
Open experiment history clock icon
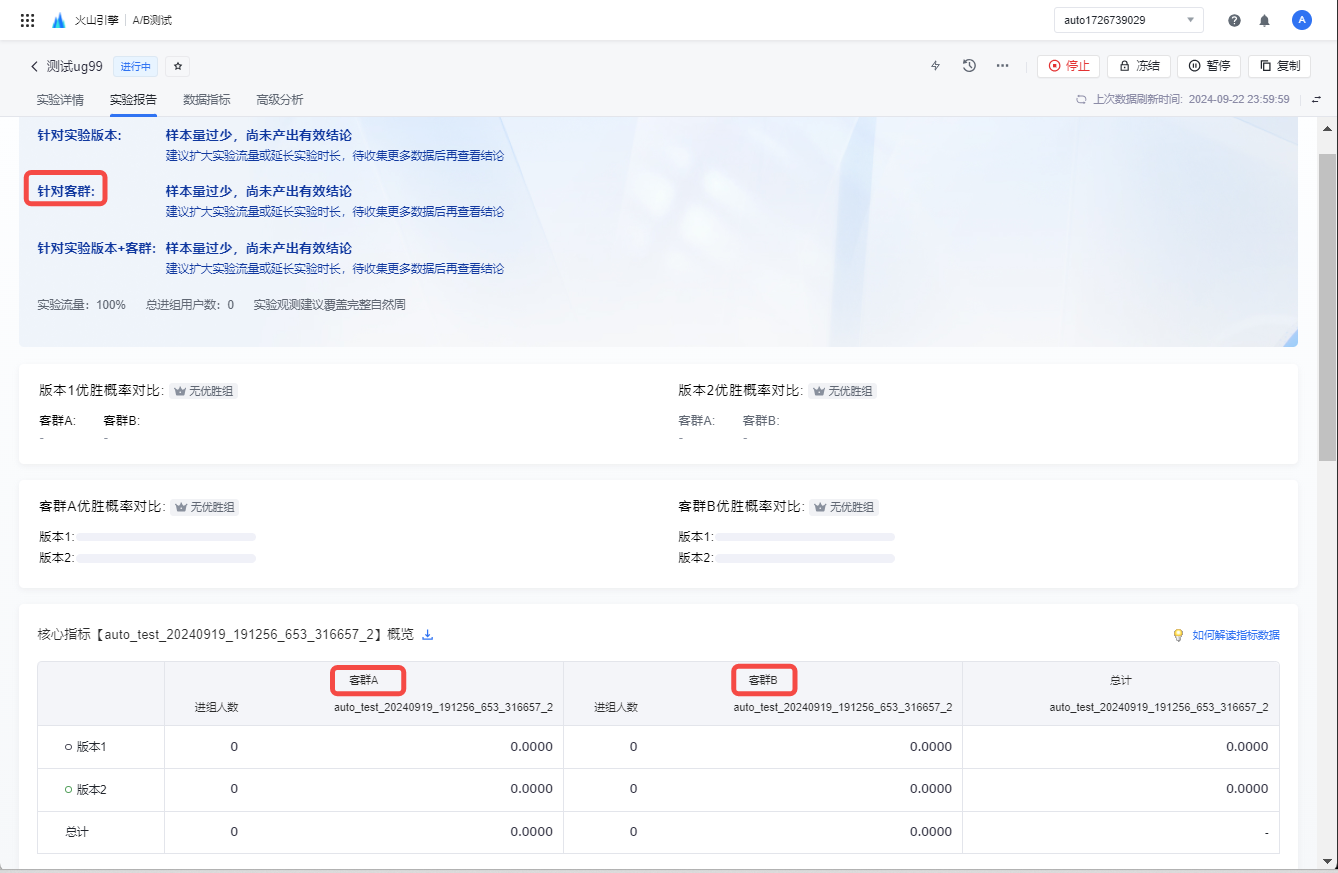point(969,66)
